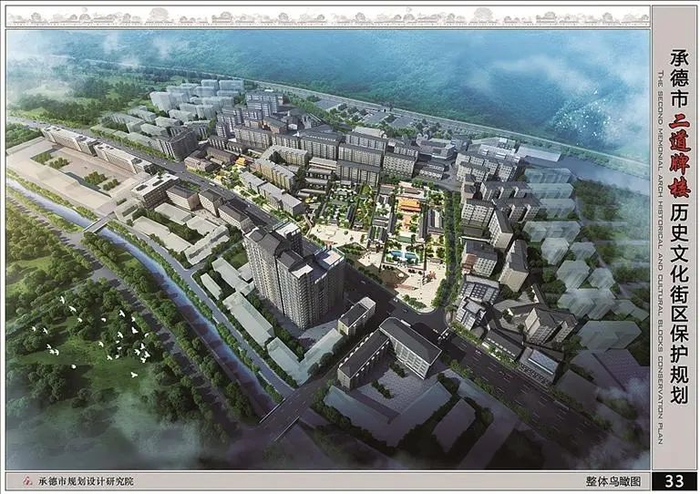Viewport: 700px width, 494px height.
Task: Click the decorative skyline banner at top
Action: tap(328, 17)
